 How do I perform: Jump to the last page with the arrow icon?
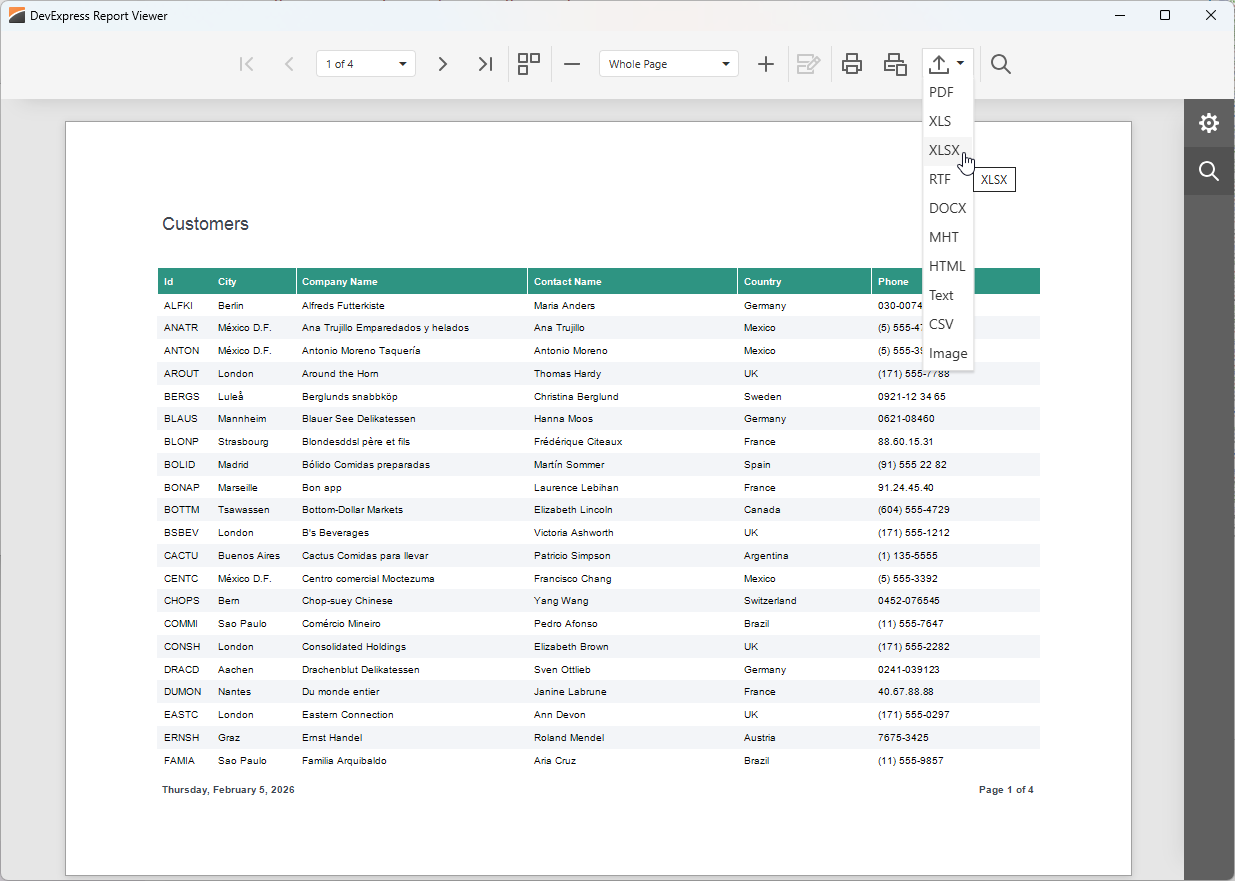point(485,63)
